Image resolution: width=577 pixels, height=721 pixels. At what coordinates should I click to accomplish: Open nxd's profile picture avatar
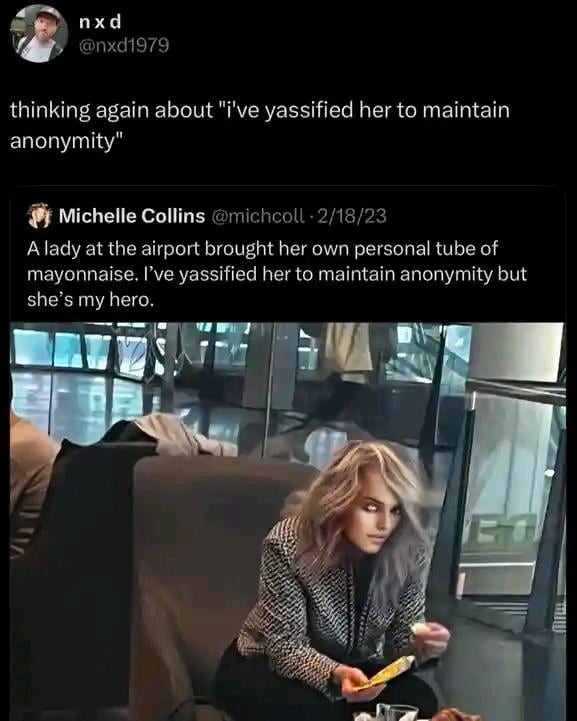point(39,34)
